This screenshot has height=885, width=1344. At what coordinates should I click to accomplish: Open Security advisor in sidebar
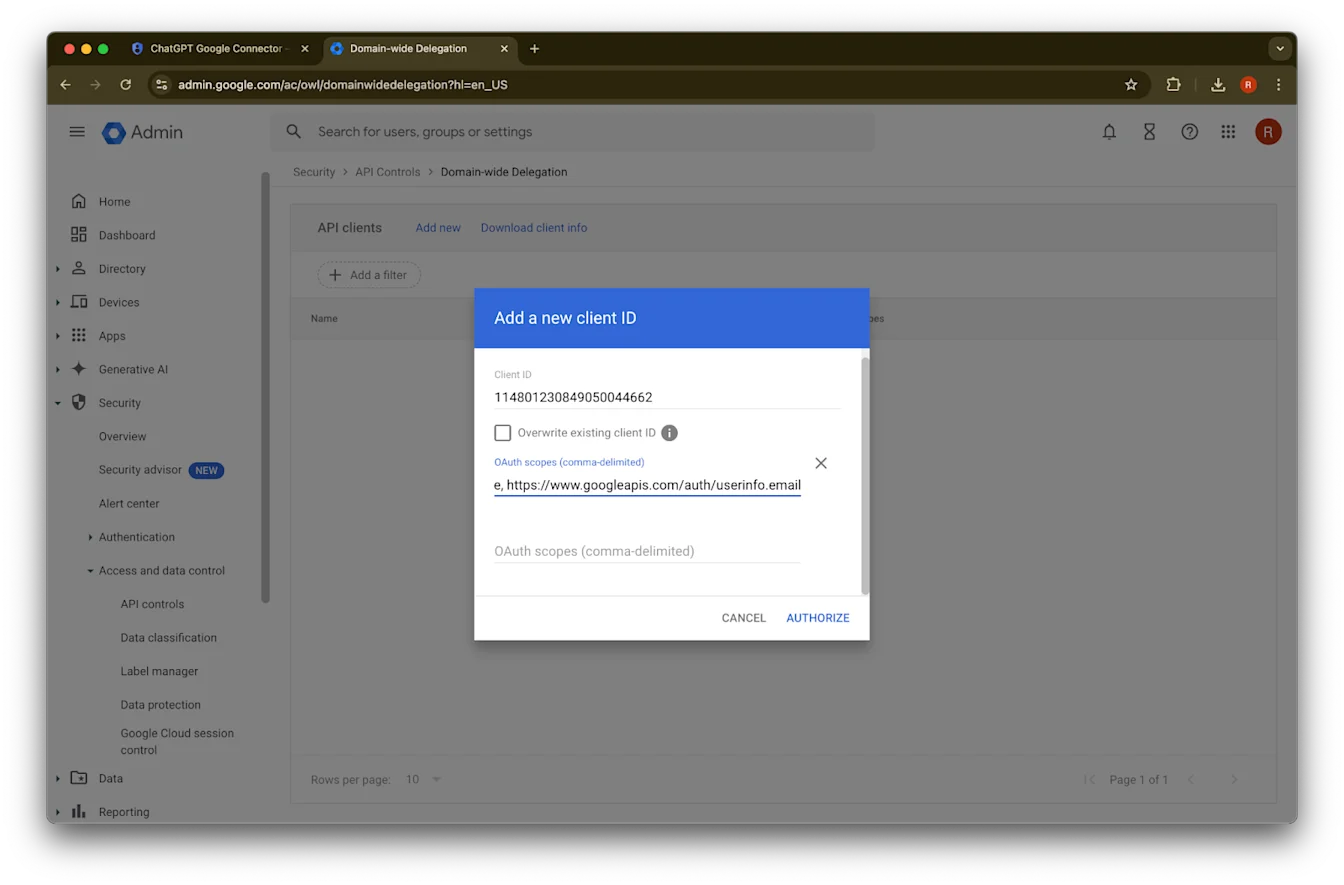click(140, 470)
